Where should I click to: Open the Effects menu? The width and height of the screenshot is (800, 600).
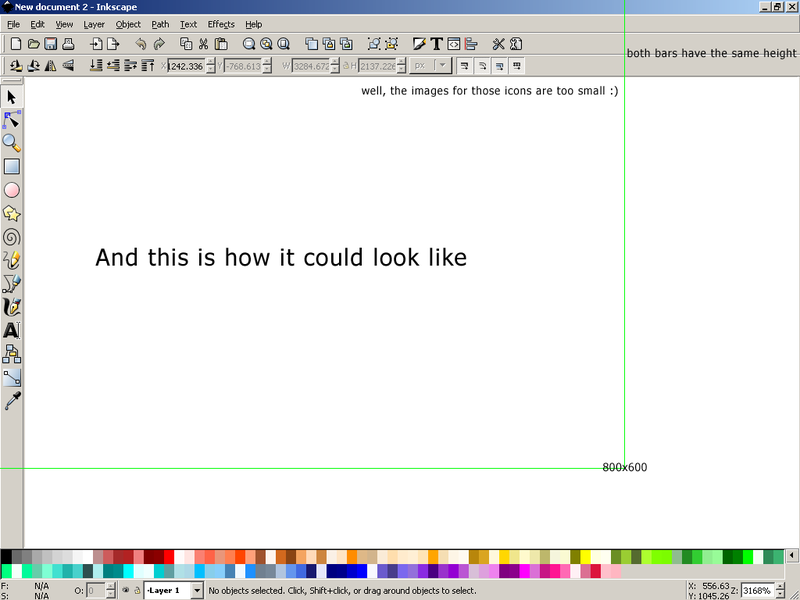point(221,24)
